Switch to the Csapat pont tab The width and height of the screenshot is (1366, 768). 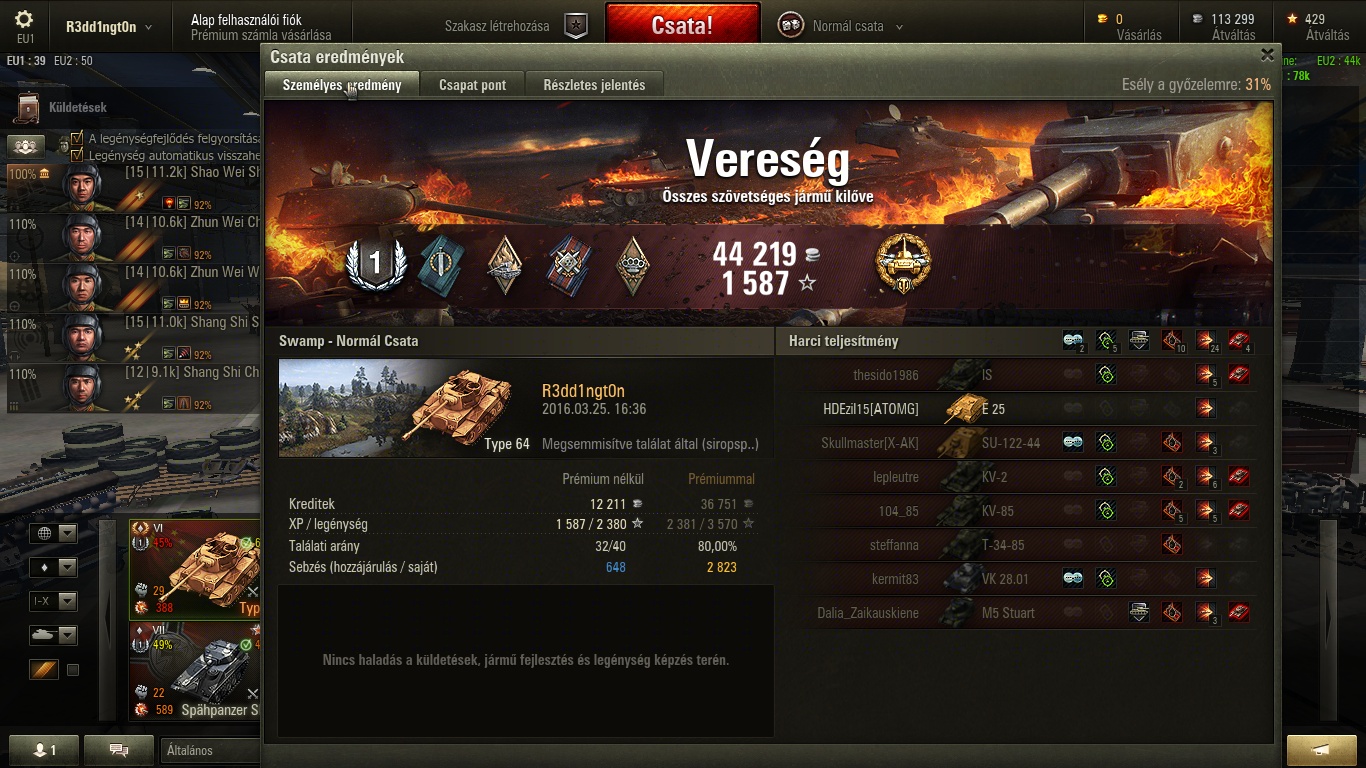click(472, 85)
